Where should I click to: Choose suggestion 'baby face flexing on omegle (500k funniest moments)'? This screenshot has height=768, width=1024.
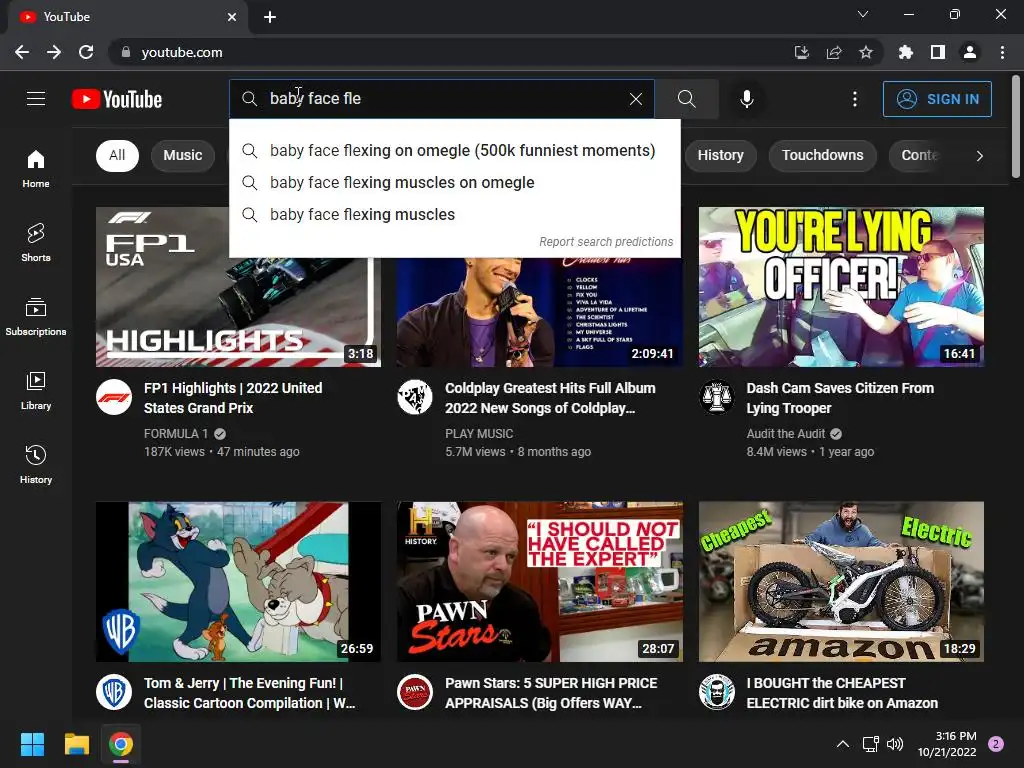click(x=455, y=150)
